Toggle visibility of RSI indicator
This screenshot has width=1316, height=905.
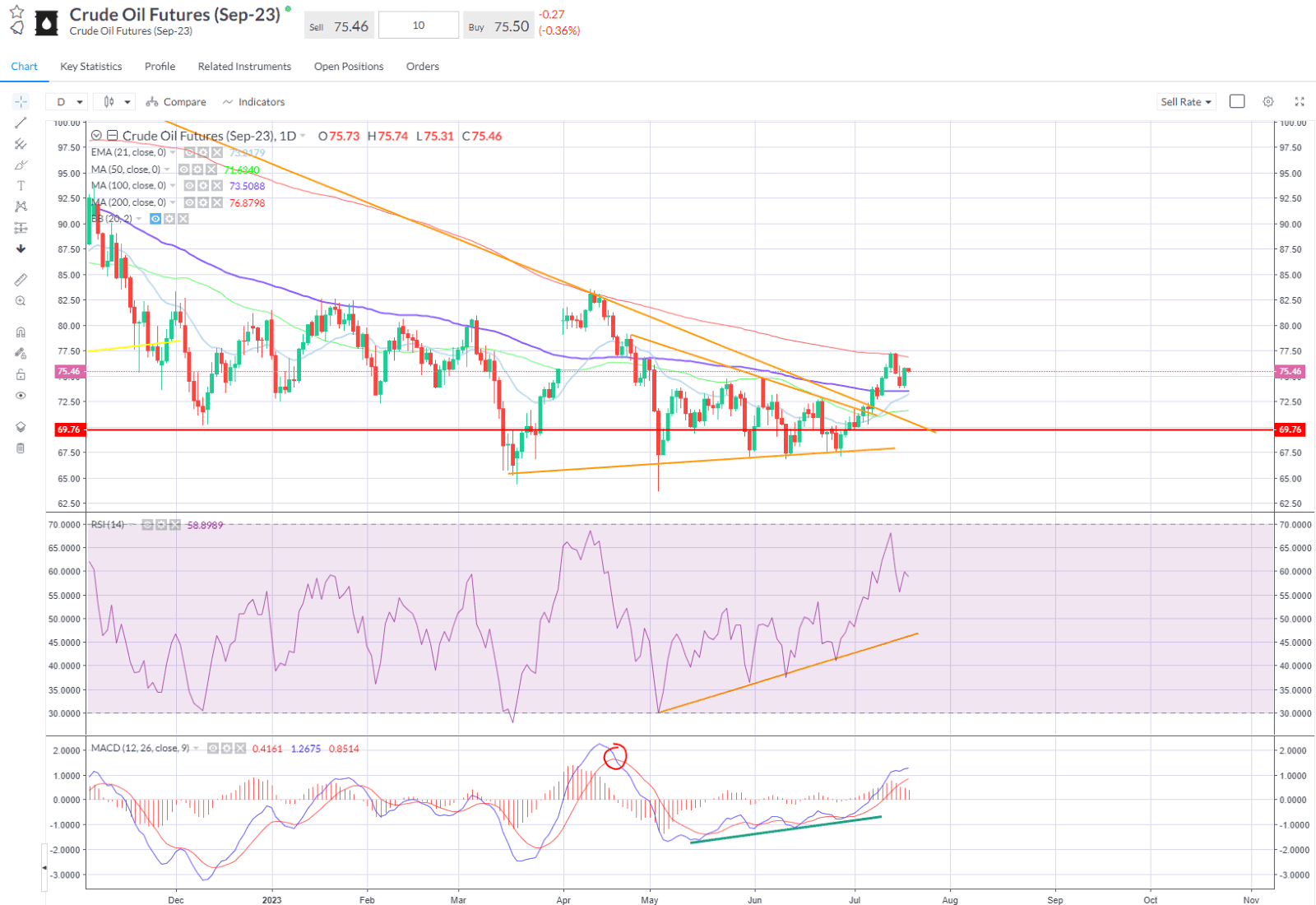click(147, 525)
